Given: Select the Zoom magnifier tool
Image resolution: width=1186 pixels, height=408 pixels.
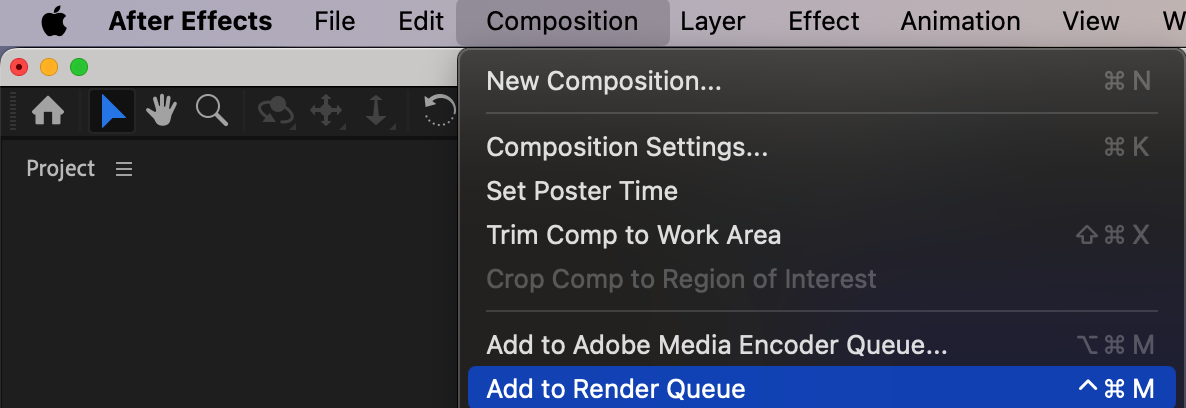Looking at the screenshot, I should tap(211, 111).
